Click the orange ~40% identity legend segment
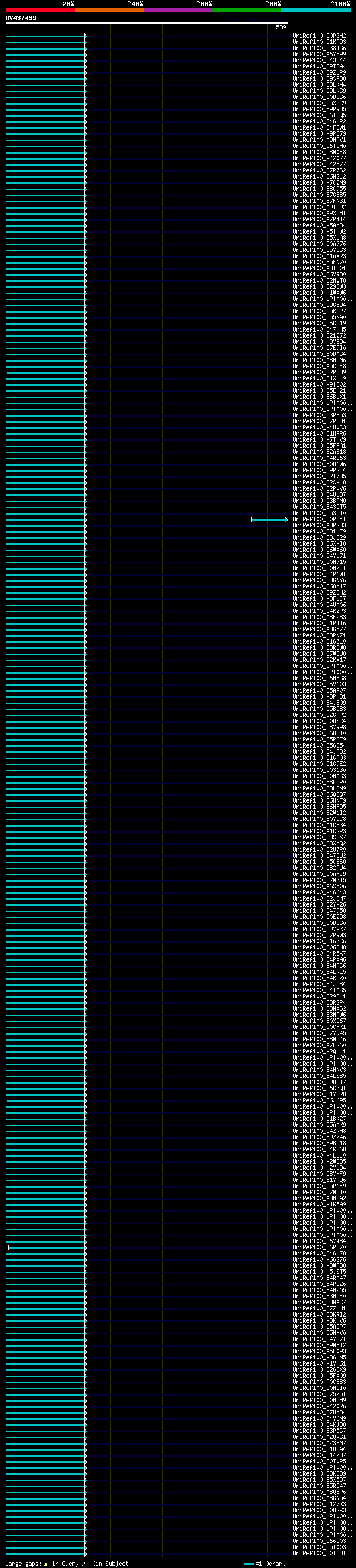Viewport: 356px width, 1568px height. click(109, 10)
